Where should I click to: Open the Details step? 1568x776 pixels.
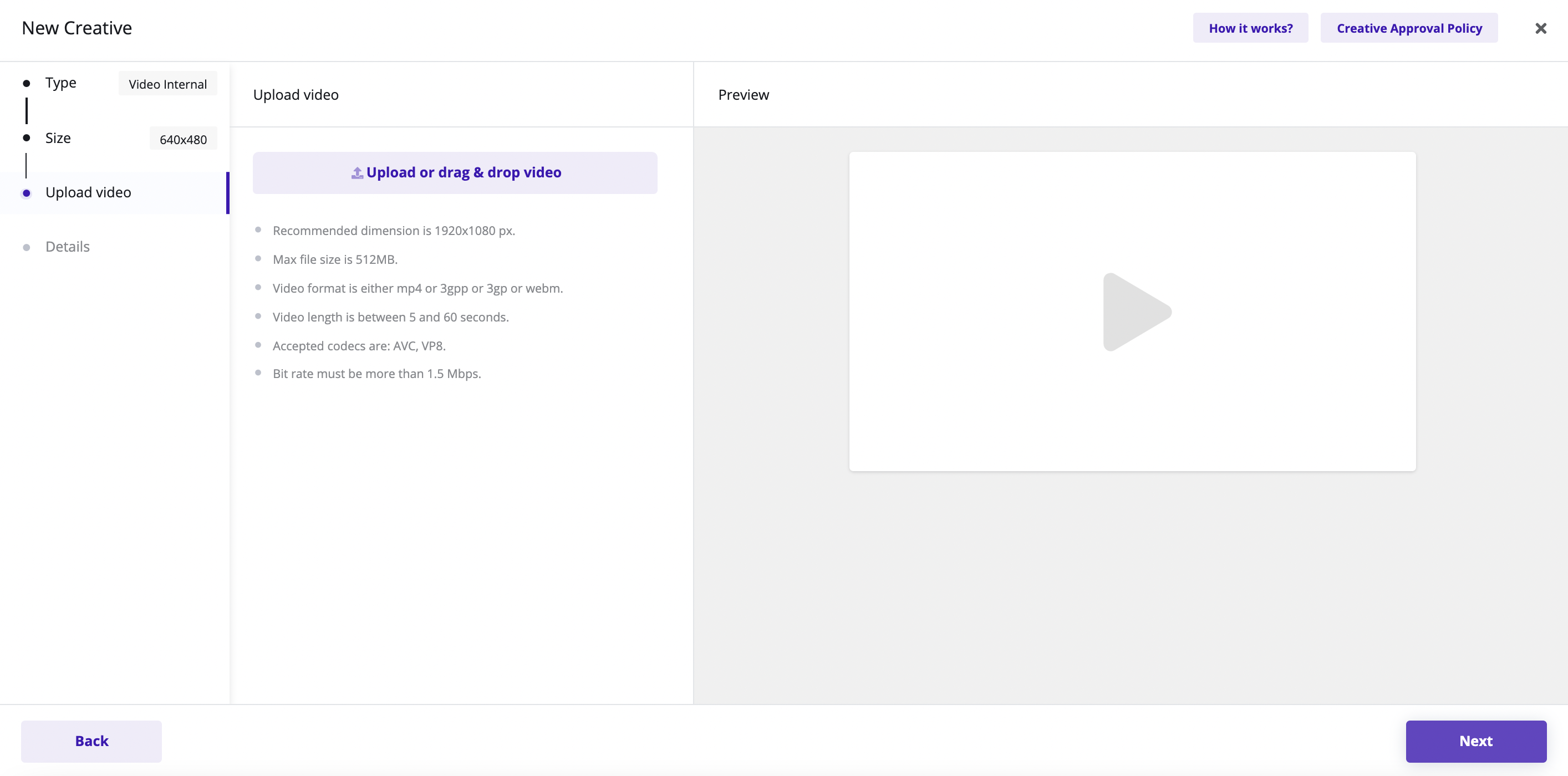pos(67,247)
